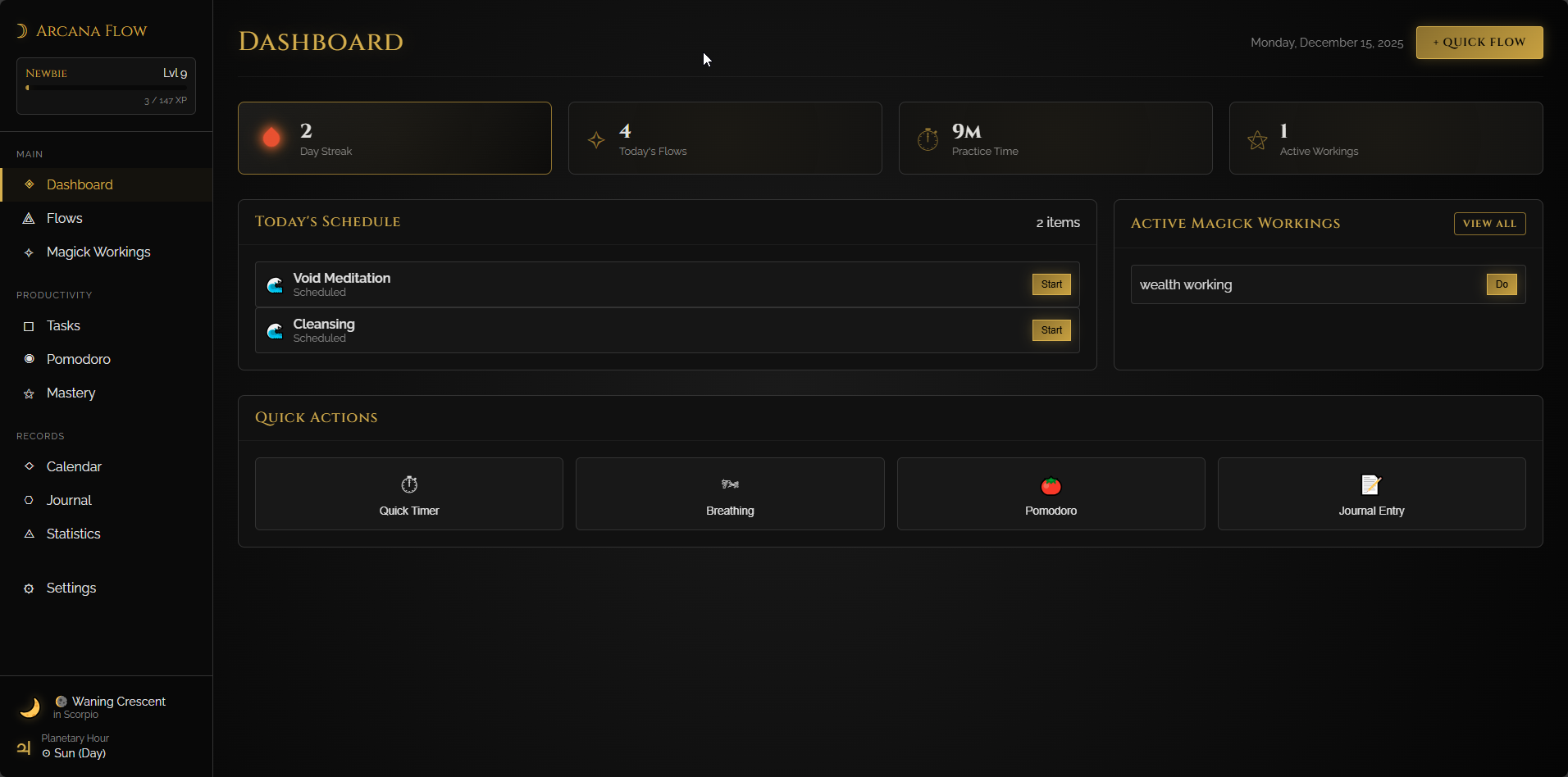Click View All magick workings
1568x777 pixels.
pos(1488,224)
